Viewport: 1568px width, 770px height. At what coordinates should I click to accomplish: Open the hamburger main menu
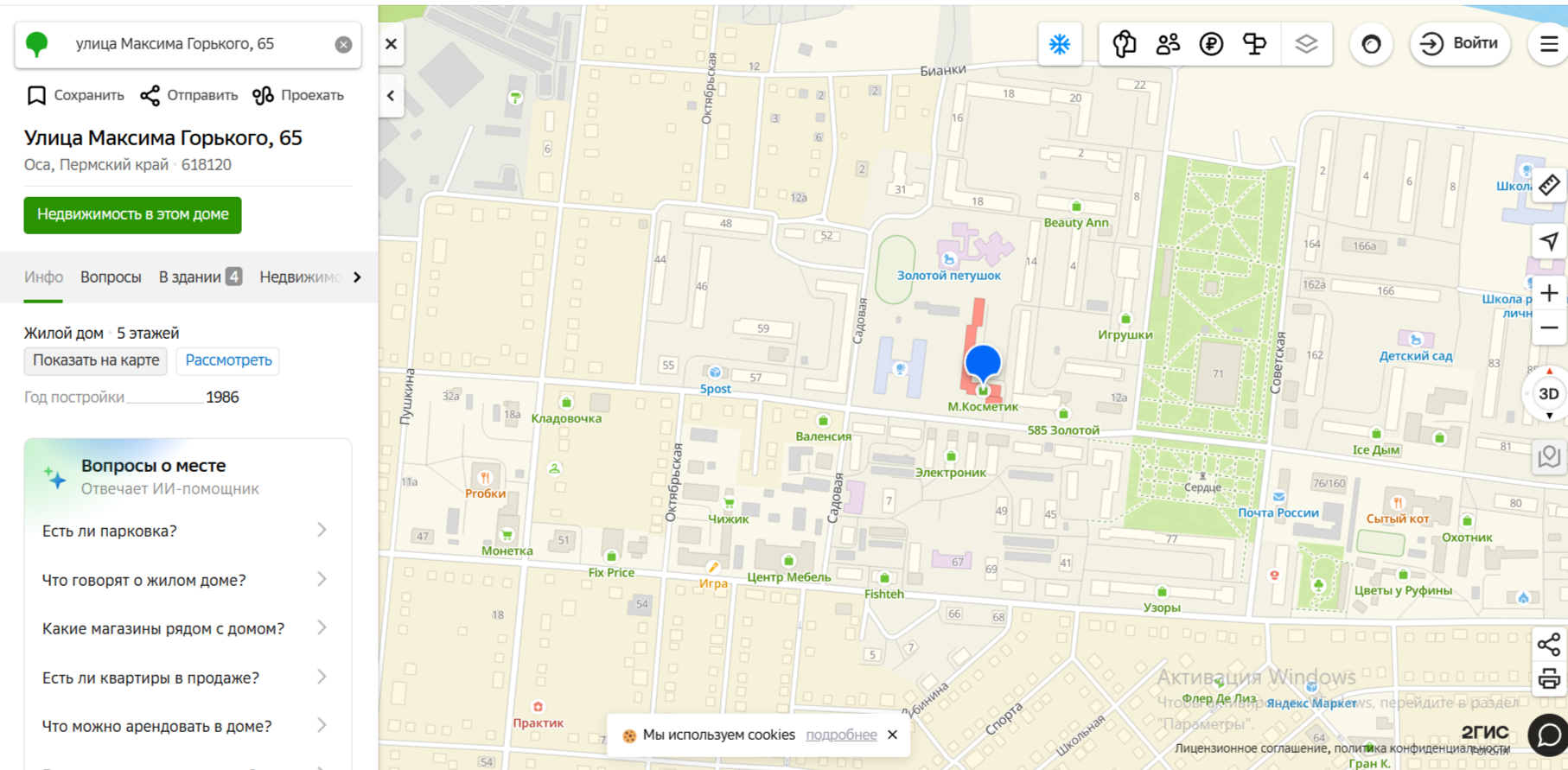(1549, 44)
